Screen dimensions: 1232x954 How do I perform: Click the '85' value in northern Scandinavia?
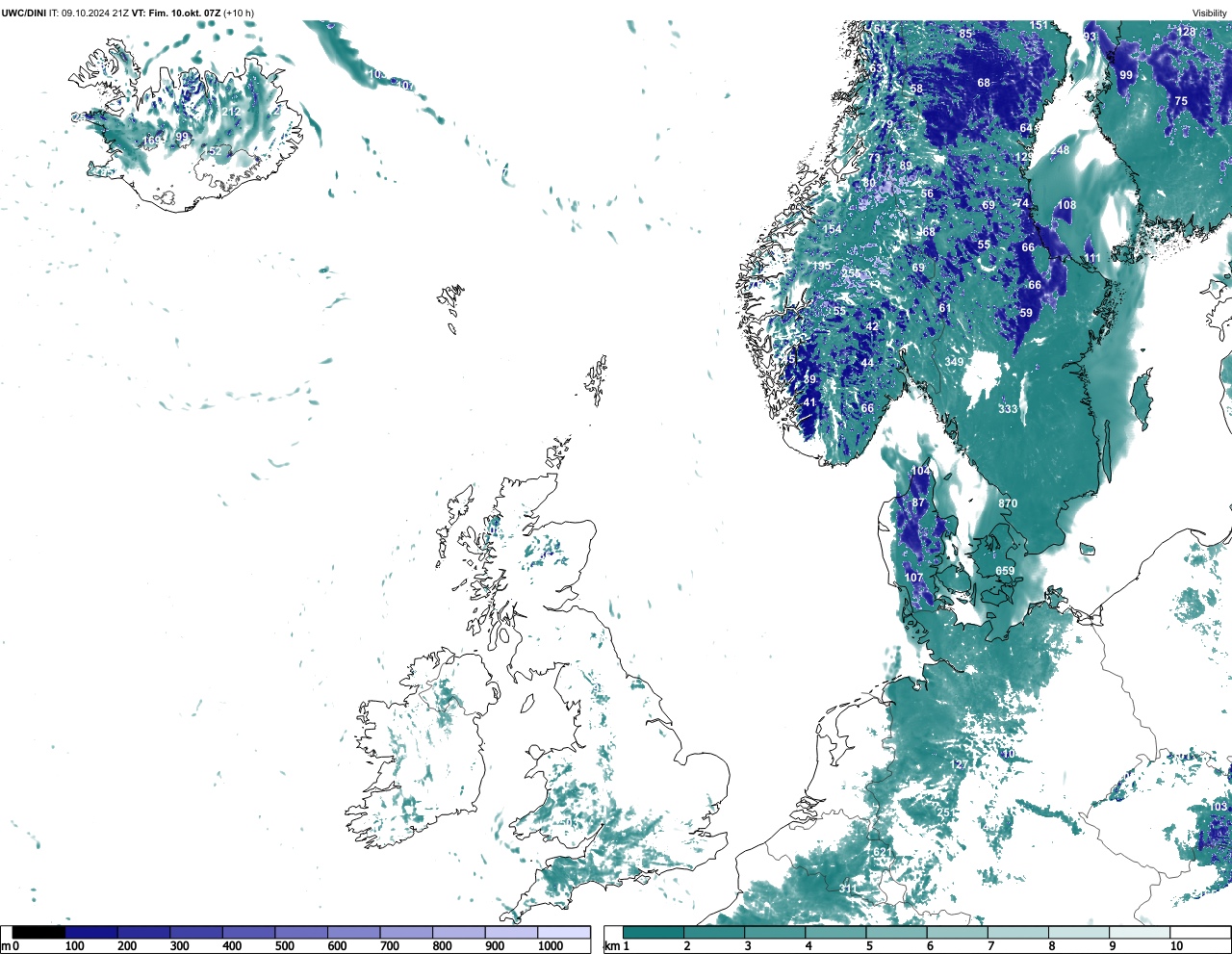[x=965, y=34]
